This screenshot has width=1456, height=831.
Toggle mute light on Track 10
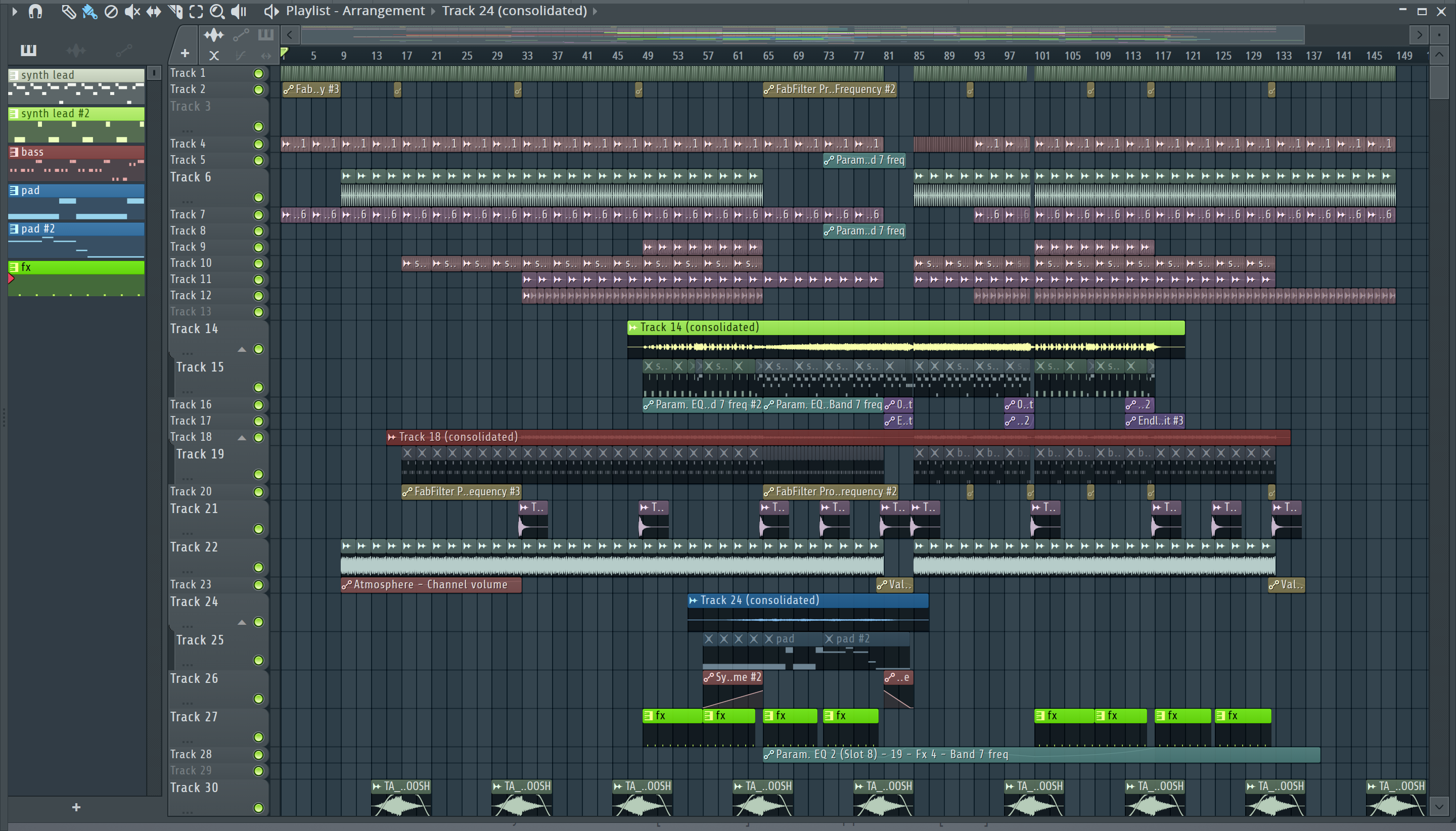coord(258,264)
